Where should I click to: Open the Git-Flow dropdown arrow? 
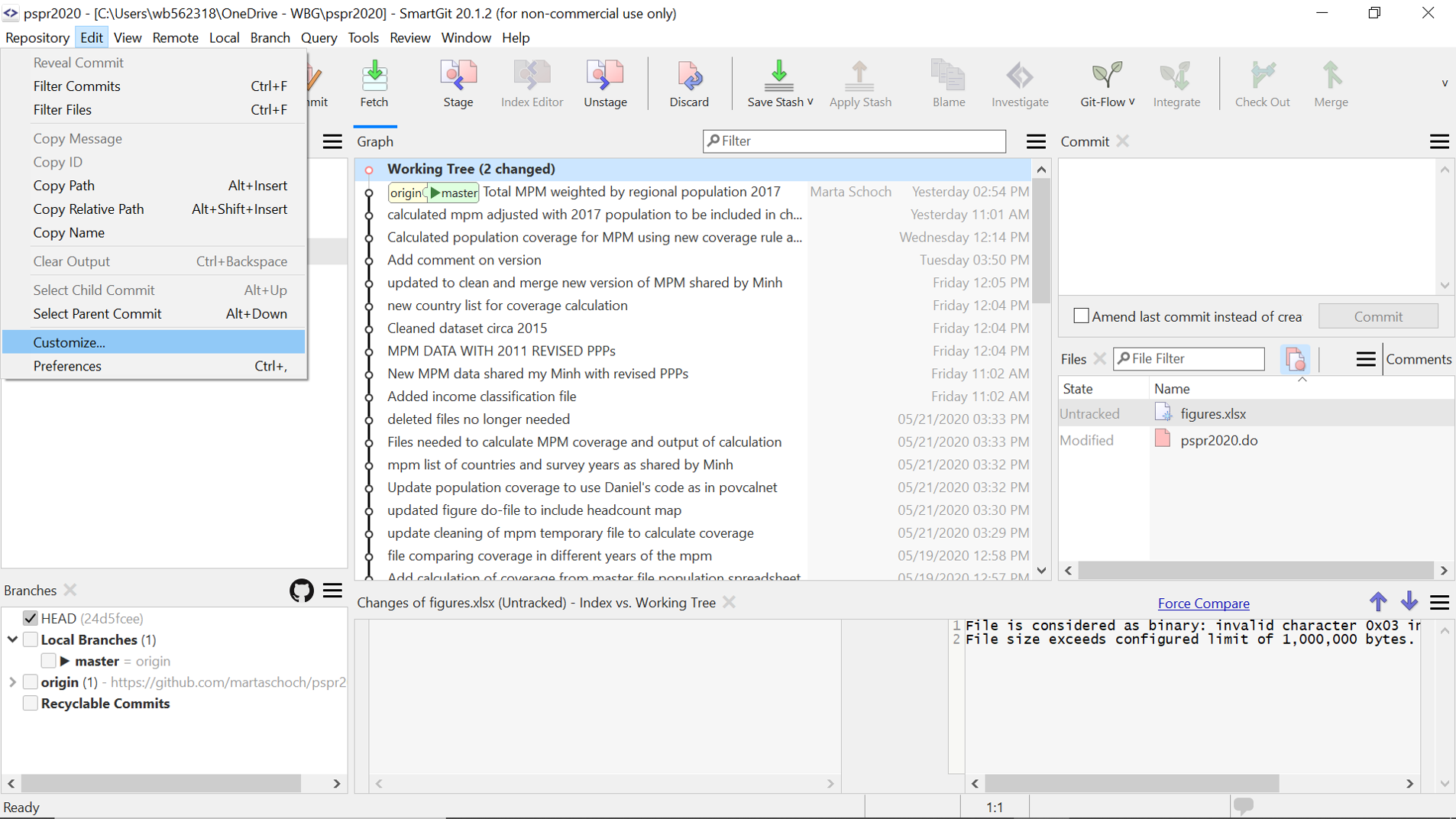point(1131,102)
